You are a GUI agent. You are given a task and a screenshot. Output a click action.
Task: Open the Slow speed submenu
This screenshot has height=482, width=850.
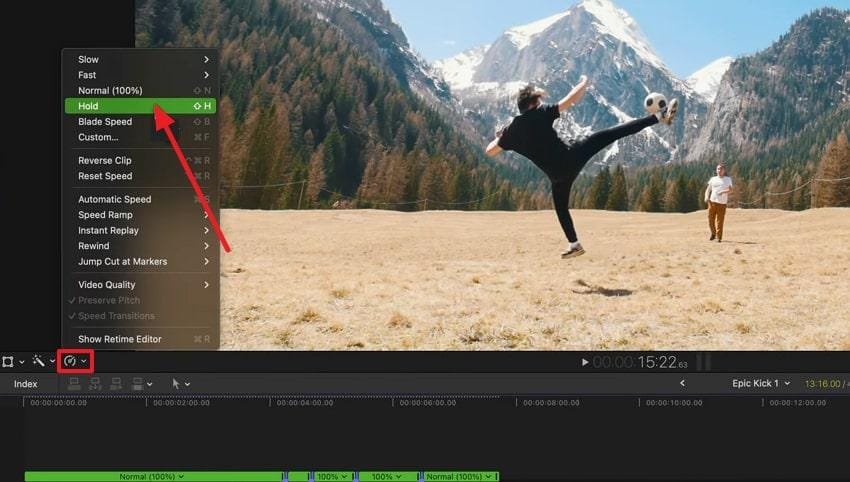point(141,59)
